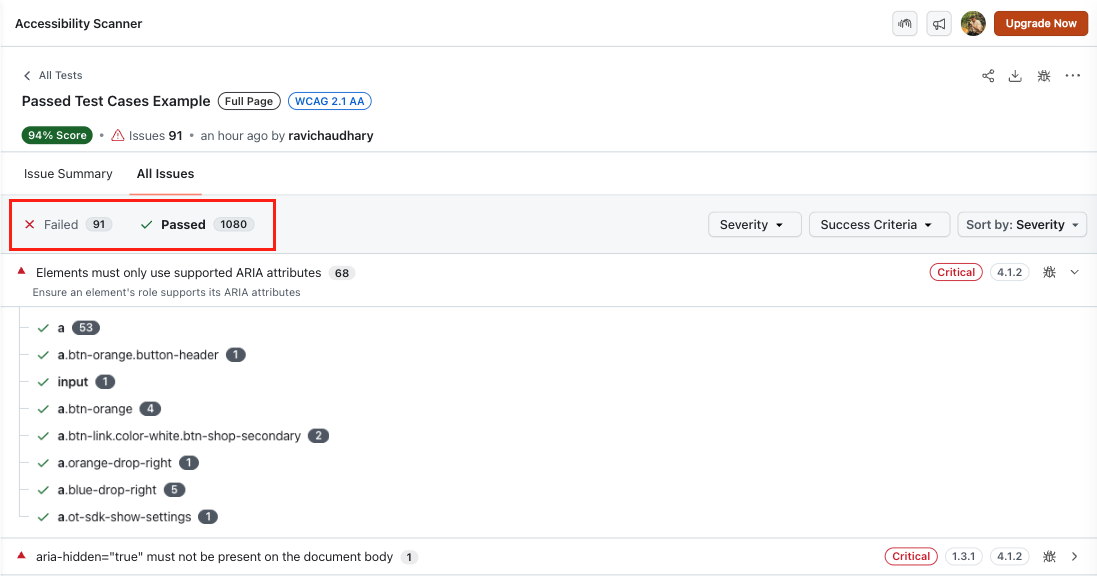Select the a.btn-orange.button-header row
The height and width of the screenshot is (576, 1097).
pos(141,355)
